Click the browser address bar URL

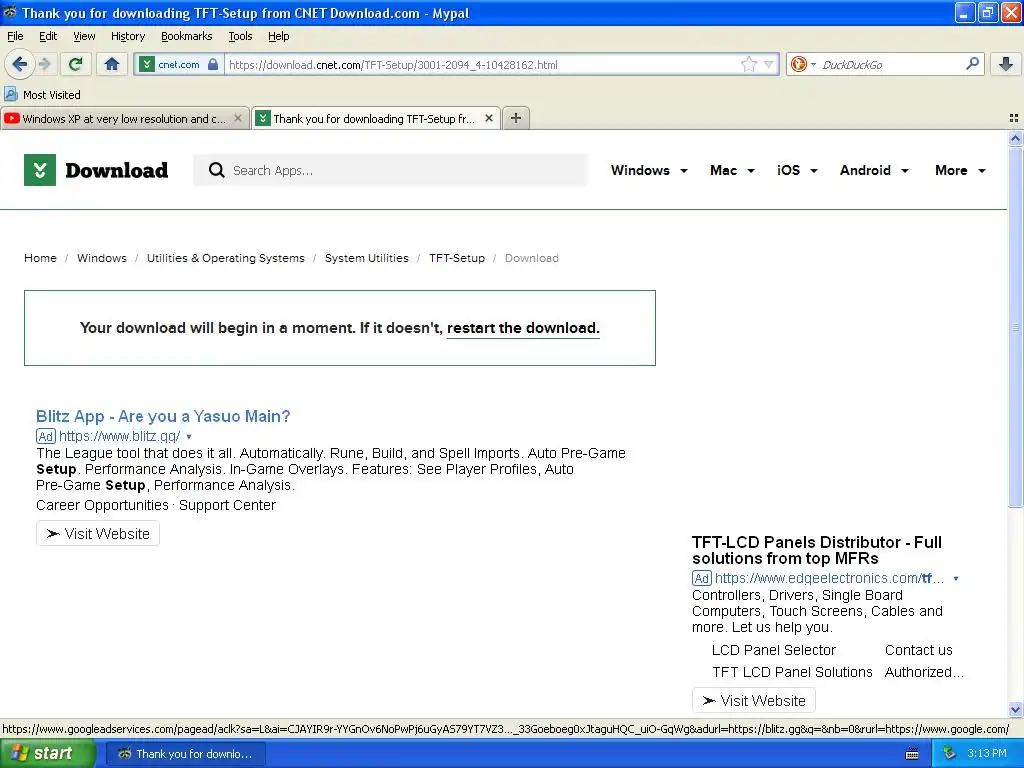pos(482,64)
